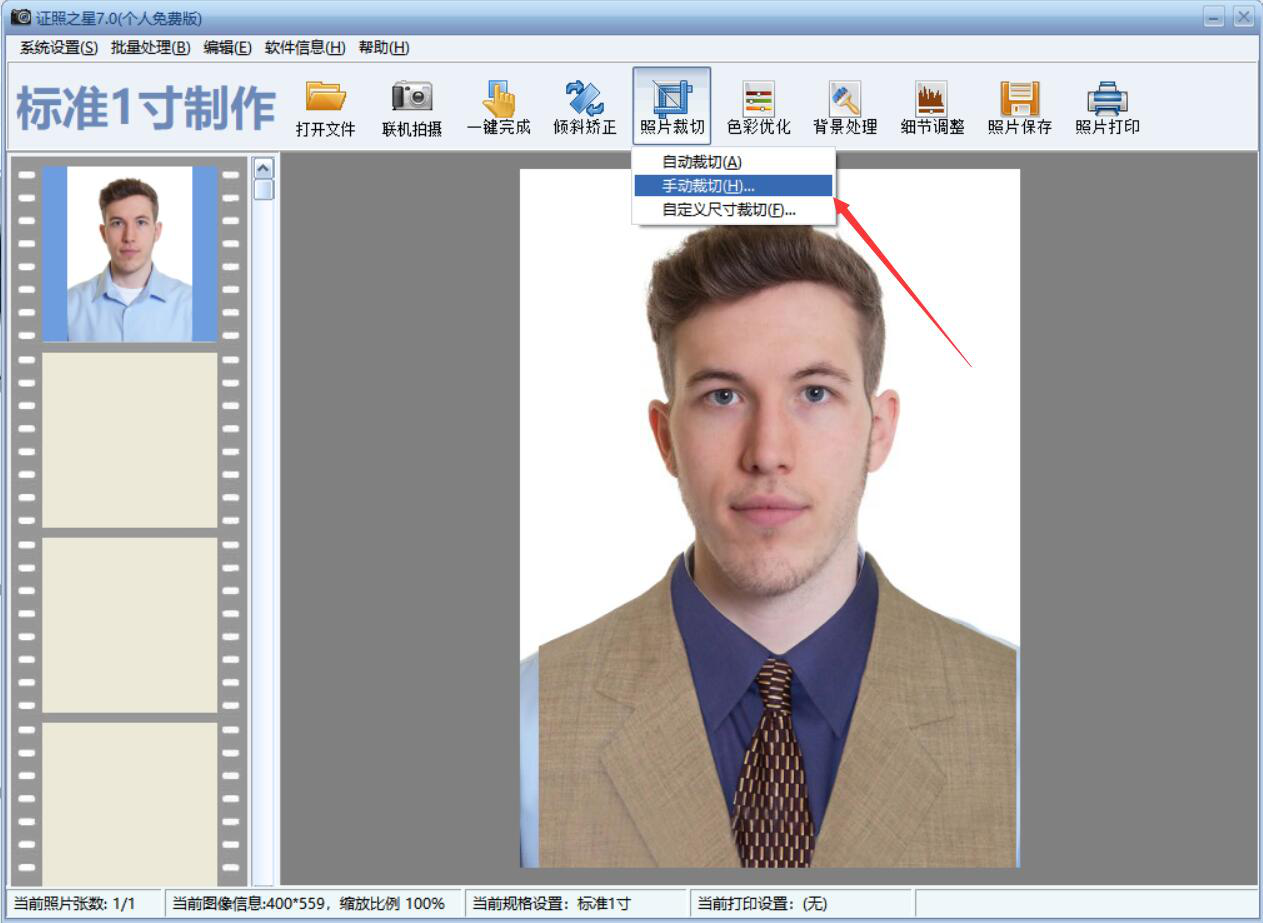This screenshot has height=923, width=1263.
Task: Open the edit (编辑) menu
Action: 227,48
